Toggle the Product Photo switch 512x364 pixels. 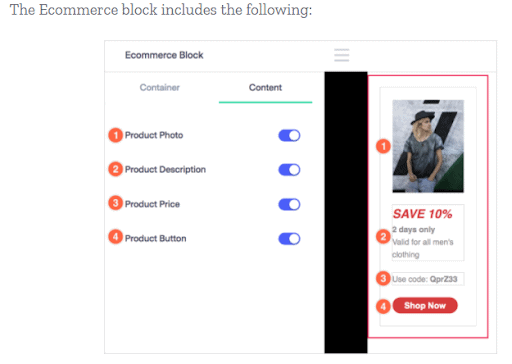[289, 136]
